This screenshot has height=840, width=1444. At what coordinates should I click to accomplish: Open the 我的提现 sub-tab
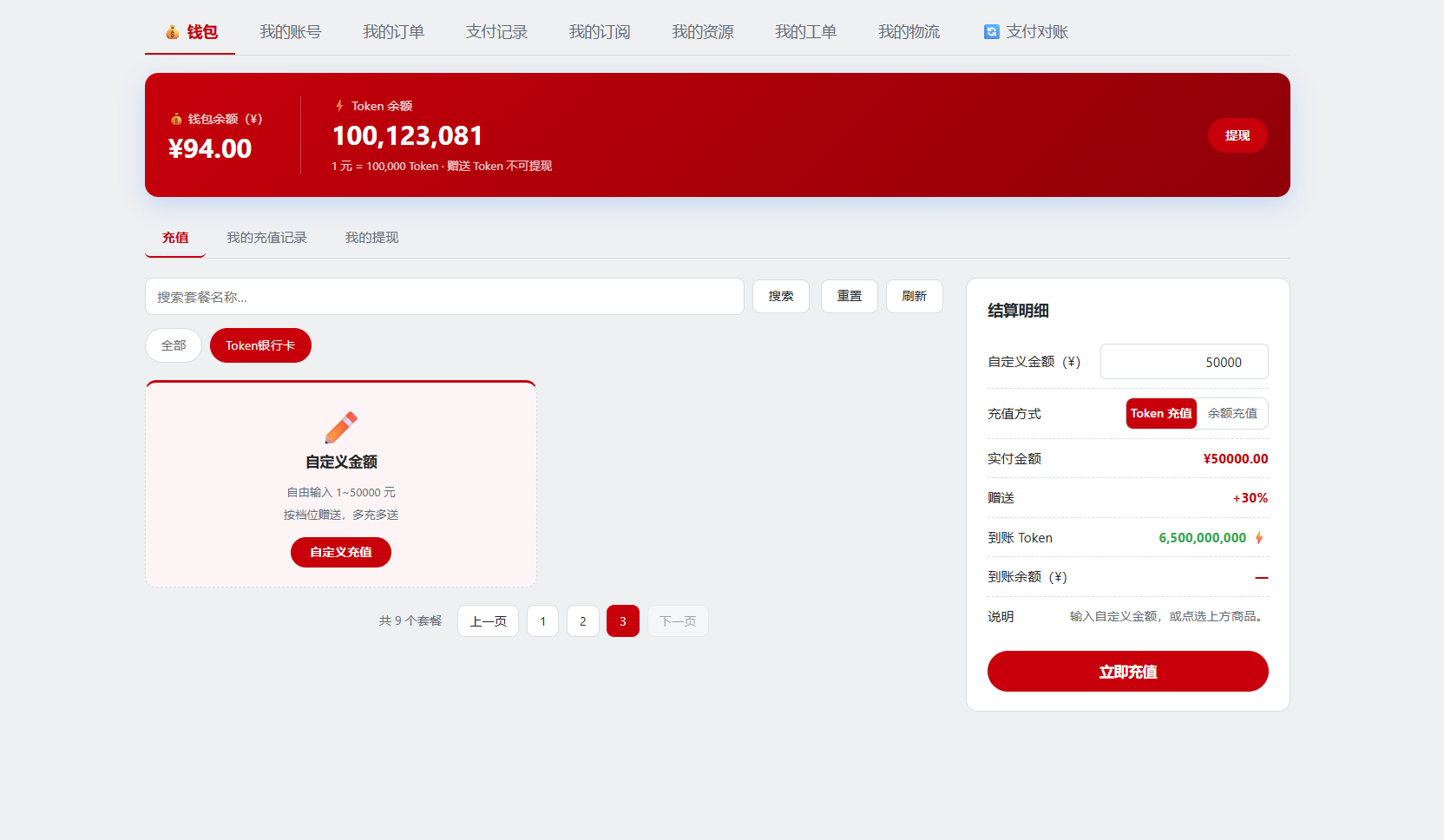tap(371, 238)
